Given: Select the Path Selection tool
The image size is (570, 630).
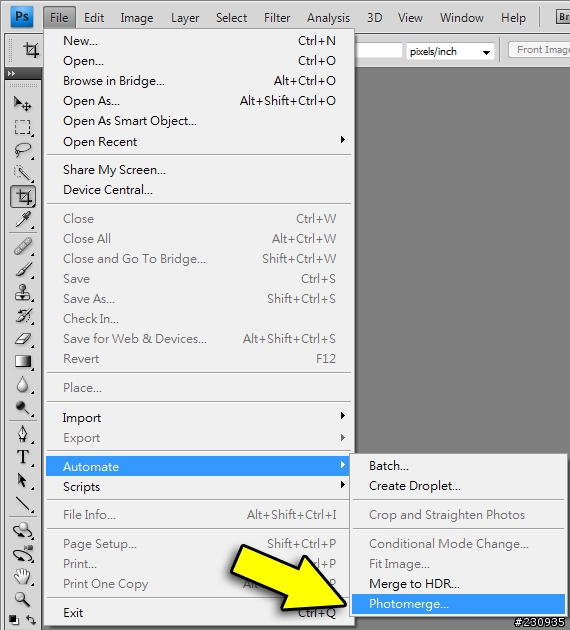Looking at the screenshot, I should 22,480.
